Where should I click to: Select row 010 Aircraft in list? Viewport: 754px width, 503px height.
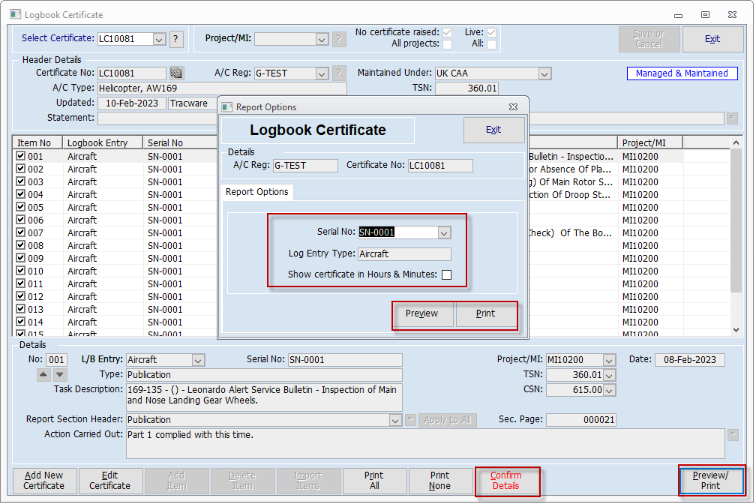click(x=115, y=271)
